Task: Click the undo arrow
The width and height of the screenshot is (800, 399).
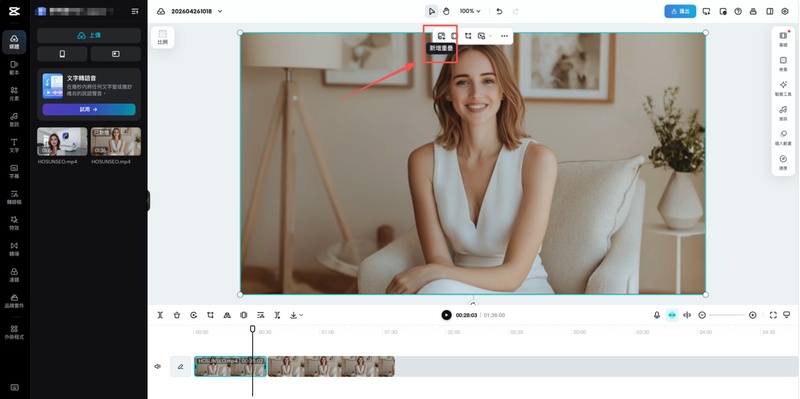Action: [x=499, y=11]
